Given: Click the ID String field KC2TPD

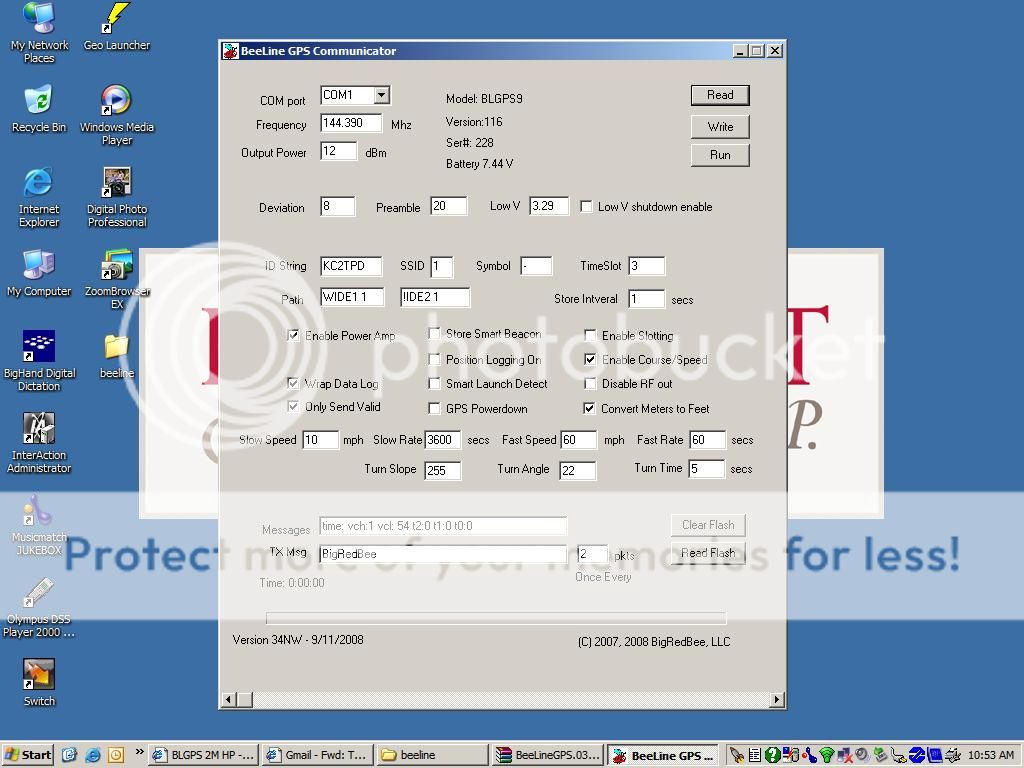Looking at the screenshot, I should tap(351, 266).
